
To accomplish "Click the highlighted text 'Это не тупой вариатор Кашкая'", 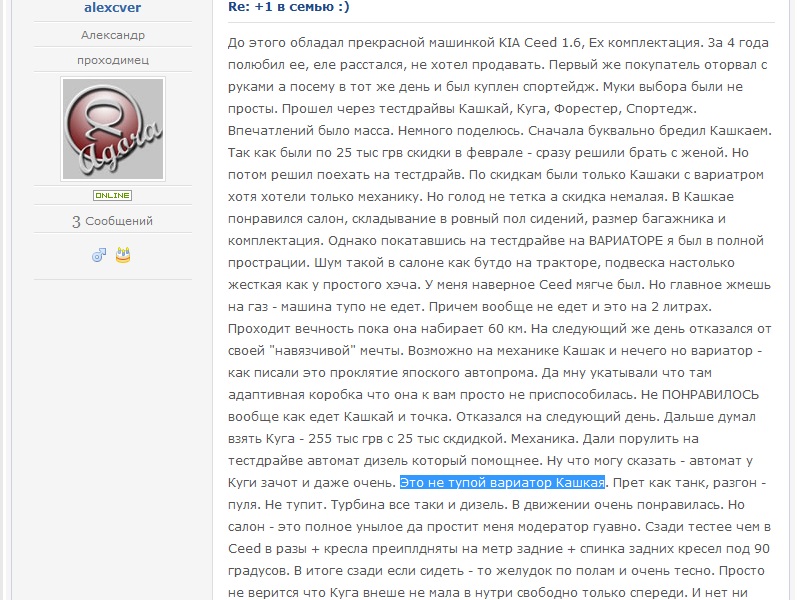I will [x=502, y=482].
